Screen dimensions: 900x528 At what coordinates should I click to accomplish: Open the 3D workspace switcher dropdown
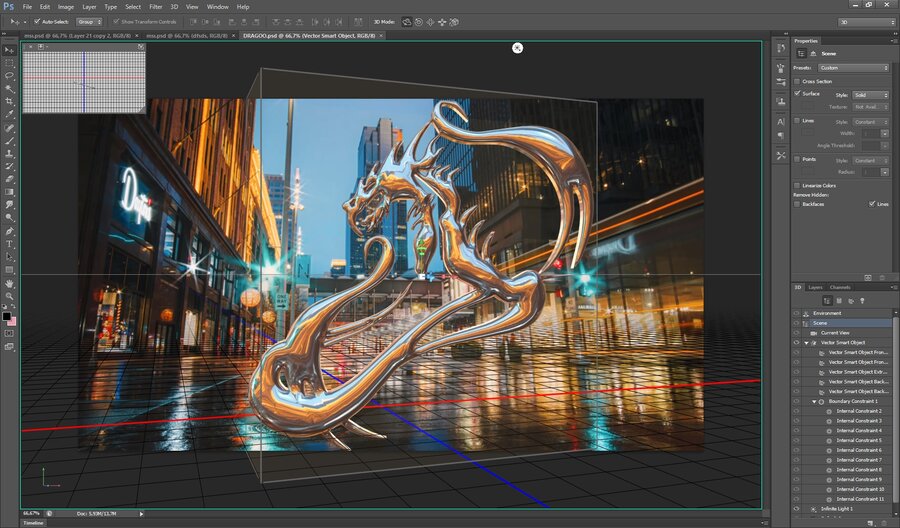[x=866, y=22]
